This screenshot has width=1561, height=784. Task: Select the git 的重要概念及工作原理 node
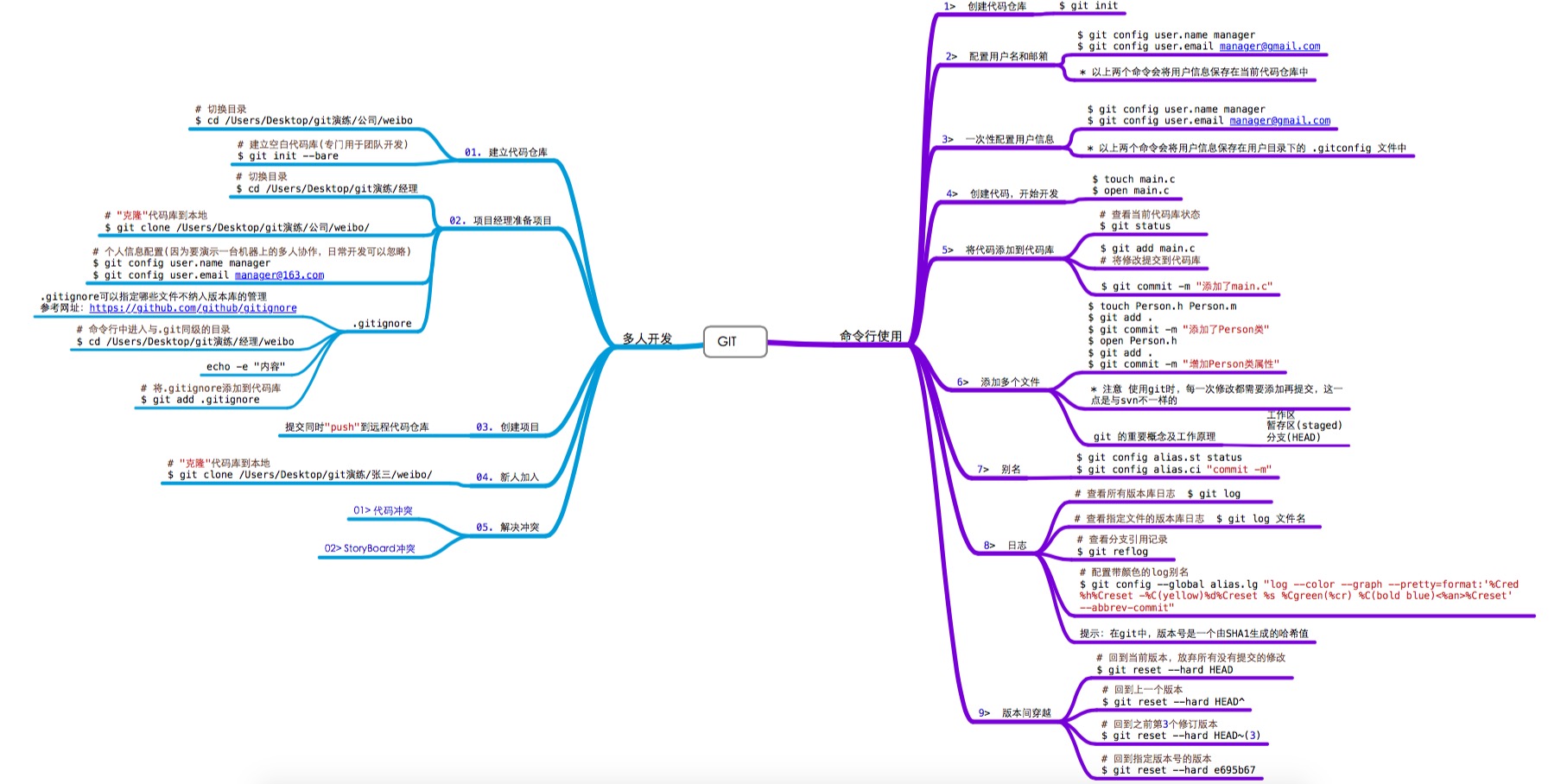coord(1154,436)
